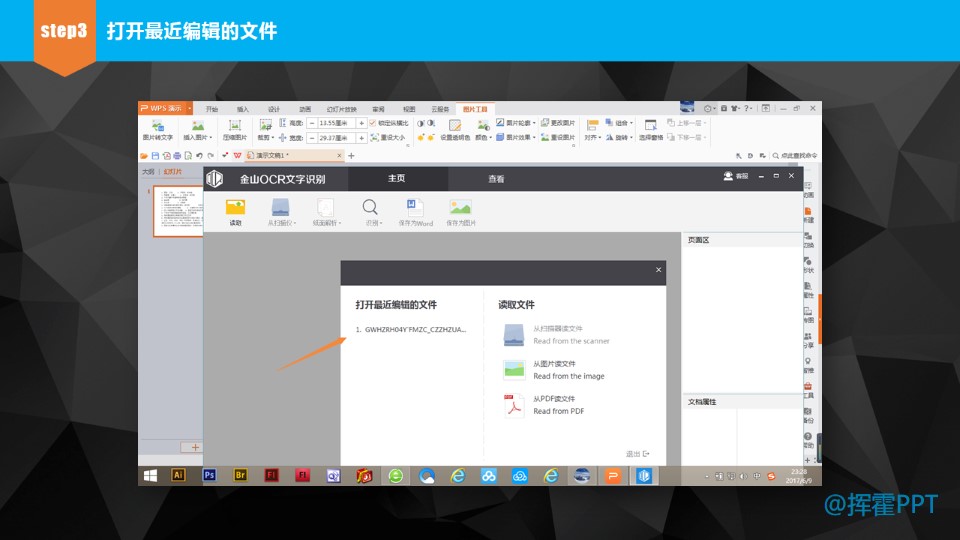The width and height of the screenshot is (960, 540).
Task: Open the 插入 ribbon tab
Action: pyautogui.click(x=243, y=108)
